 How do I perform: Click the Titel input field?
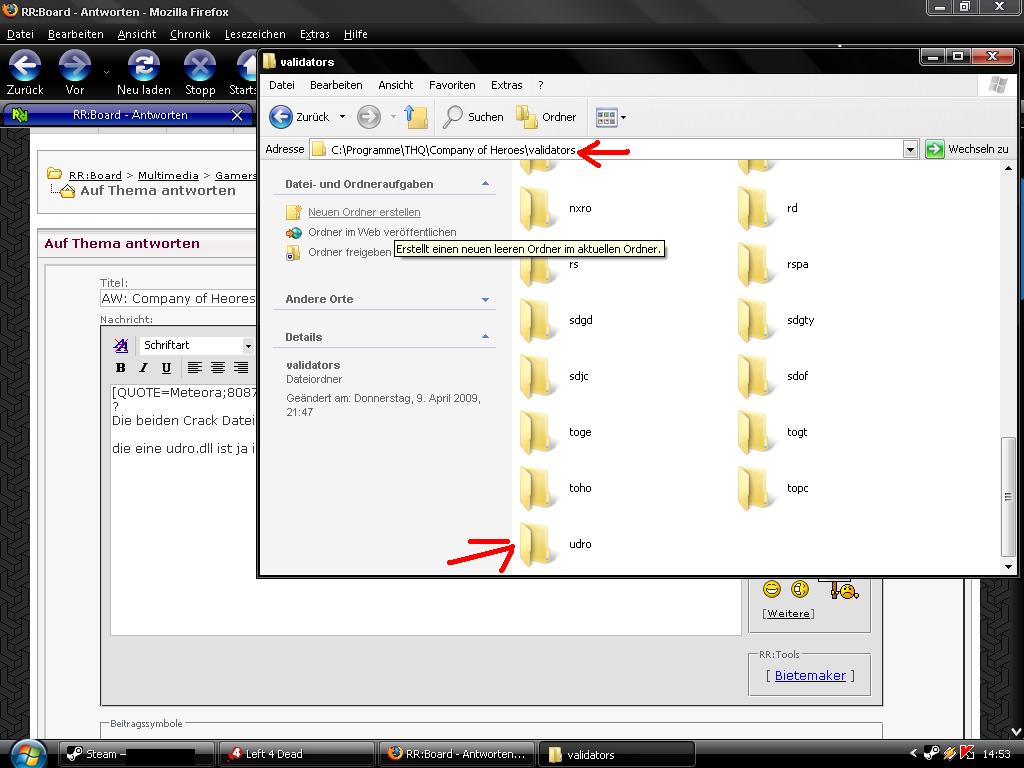pos(178,299)
